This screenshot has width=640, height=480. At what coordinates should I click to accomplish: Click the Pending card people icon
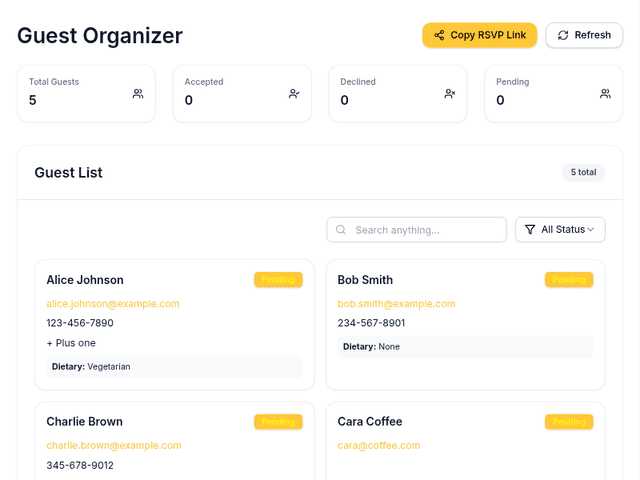tap(605, 94)
